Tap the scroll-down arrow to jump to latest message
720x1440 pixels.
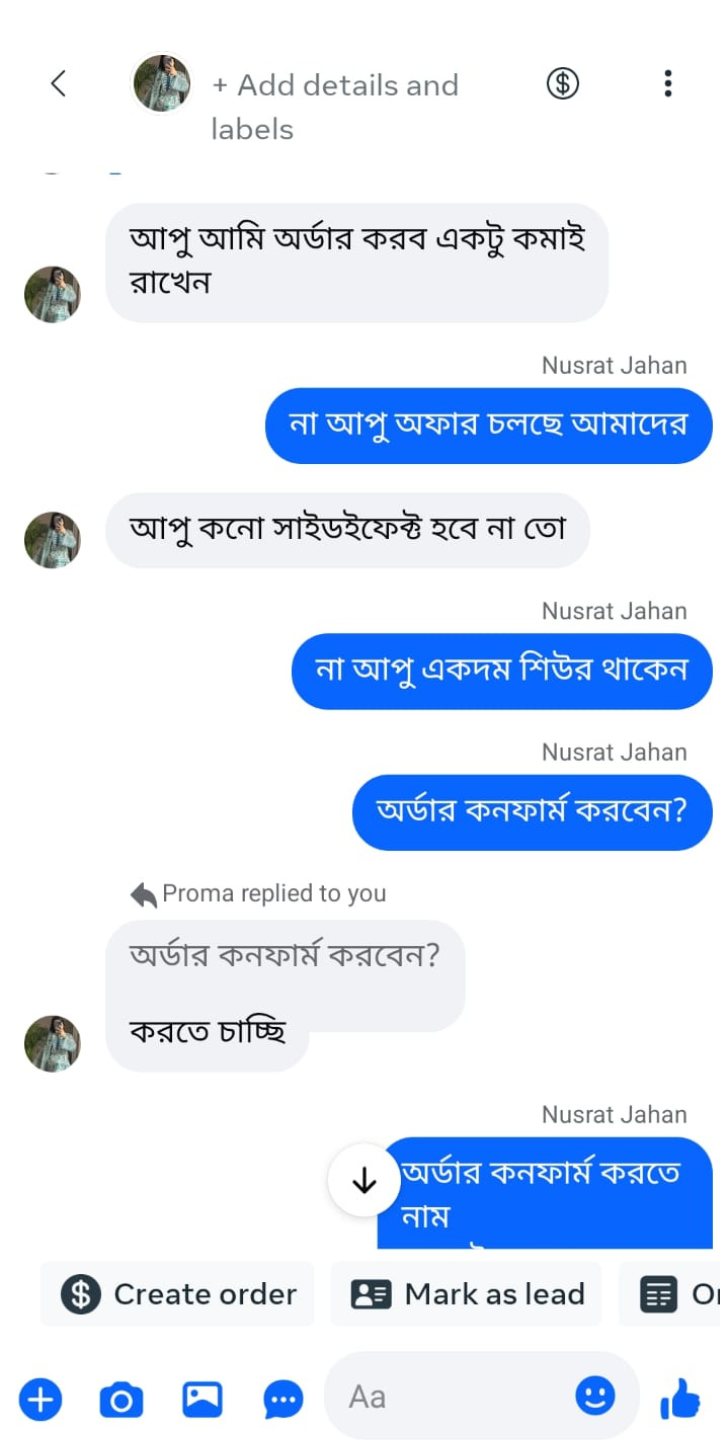point(364,1179)
